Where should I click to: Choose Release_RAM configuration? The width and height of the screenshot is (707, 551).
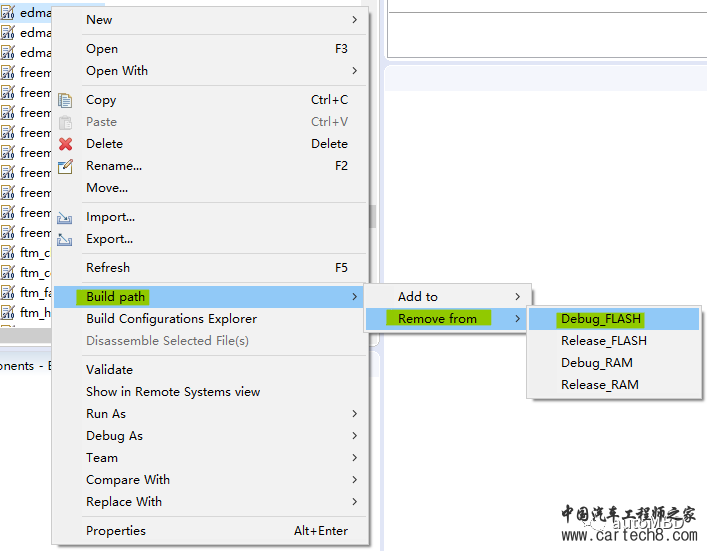[614, 385]
